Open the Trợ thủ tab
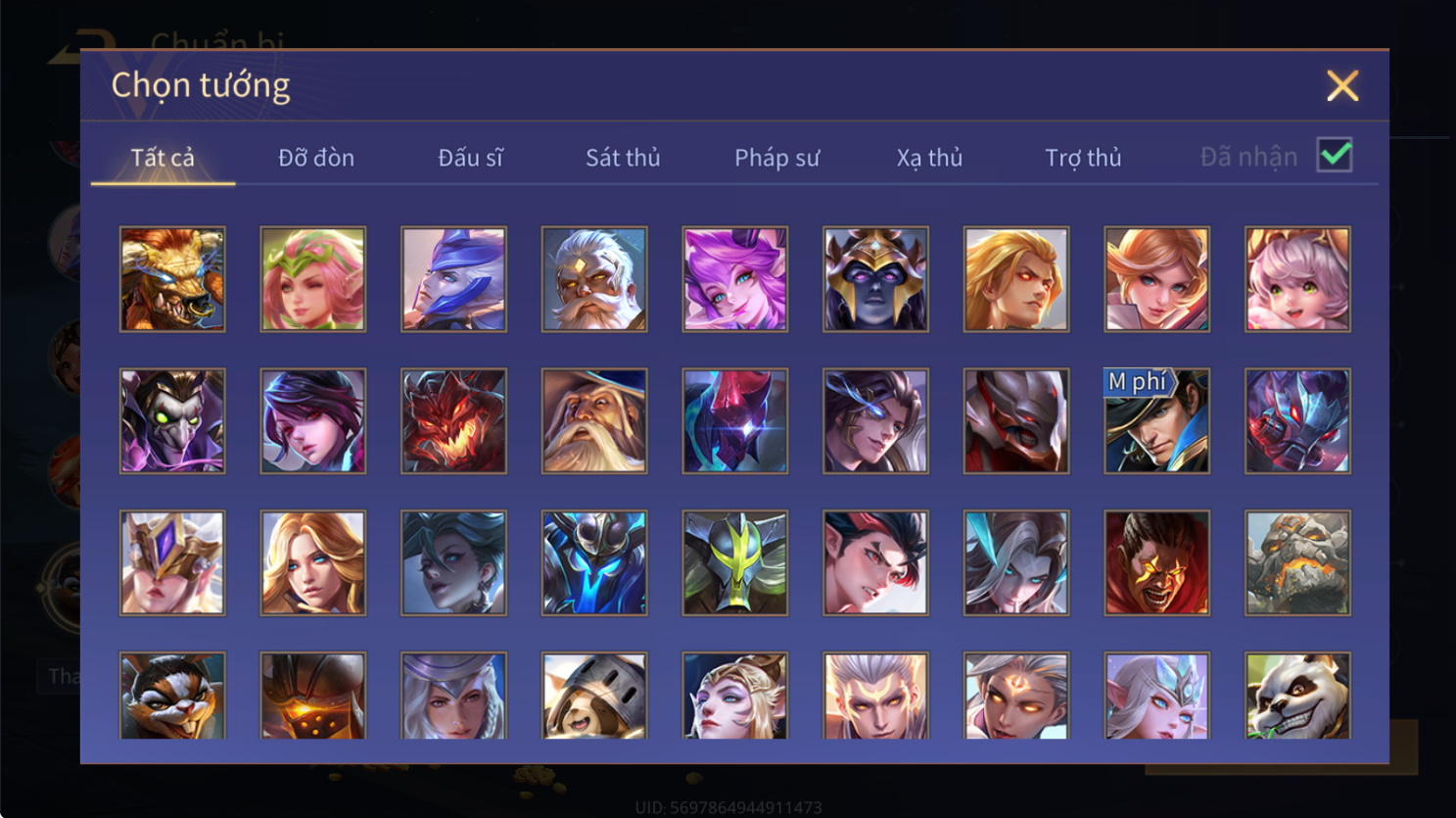Viewport: 1456px width, 818px height. tap(1083, 158)
